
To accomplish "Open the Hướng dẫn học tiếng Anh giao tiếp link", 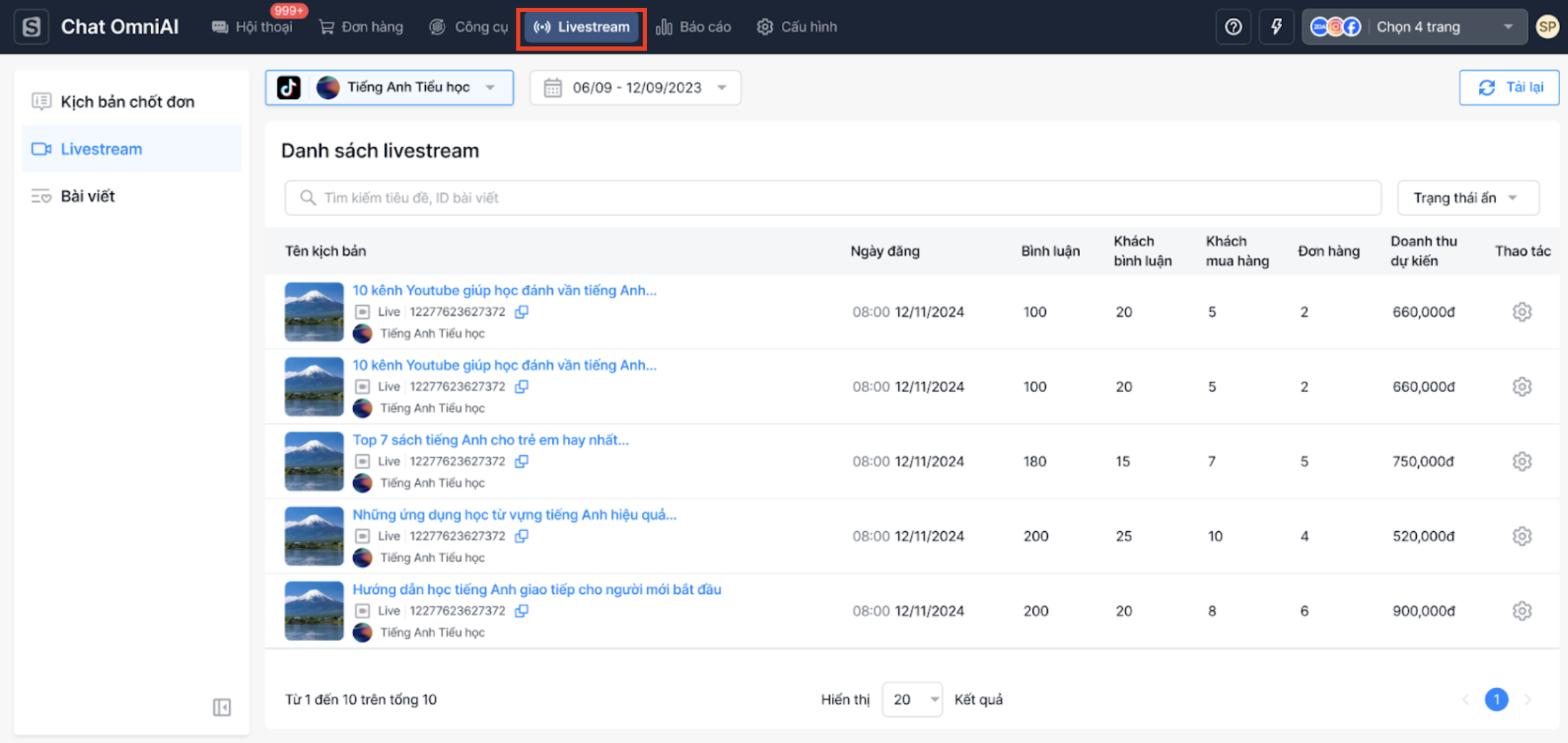I will tap(536, 590).
